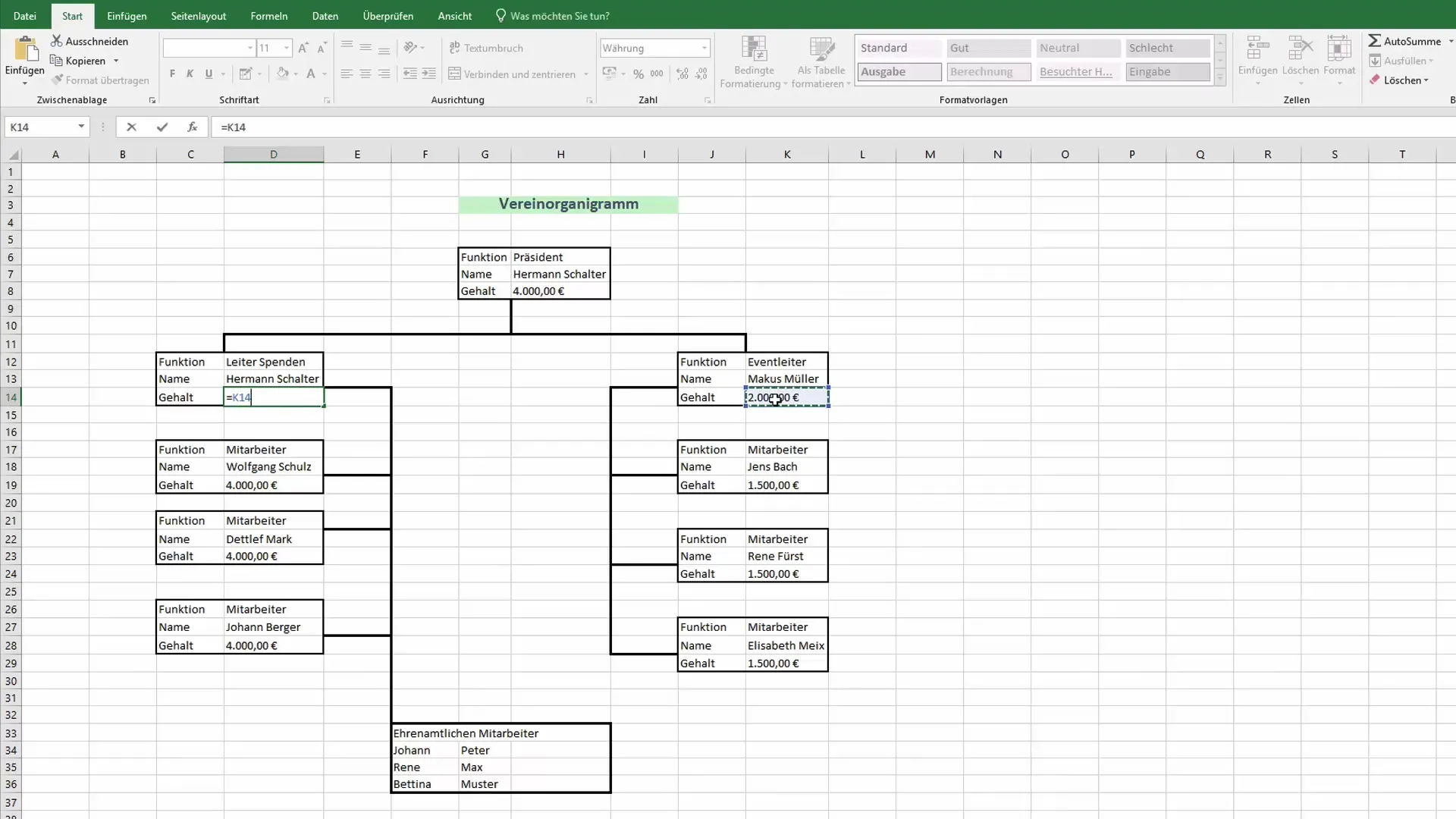1456x819 pixels.
Task: Apply the Eingabe cell style
Action: [1167, 71]
